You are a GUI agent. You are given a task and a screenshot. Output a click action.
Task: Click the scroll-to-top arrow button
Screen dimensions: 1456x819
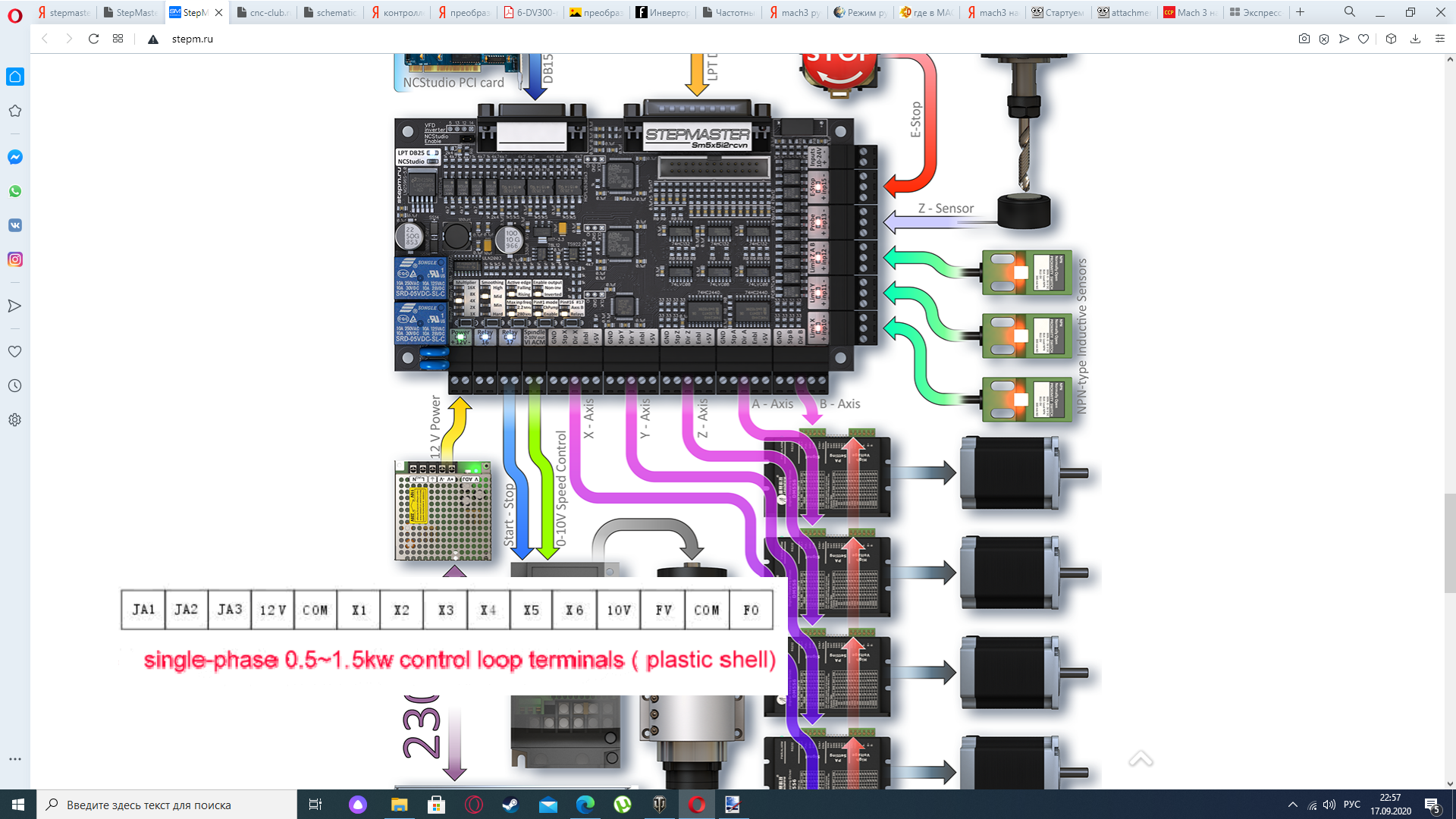coord(1141,759)
